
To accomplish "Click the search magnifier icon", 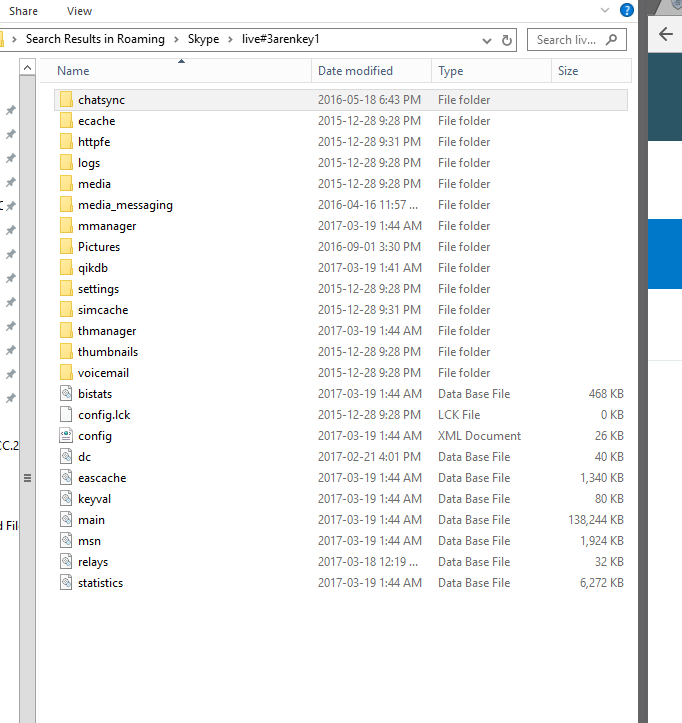I will pyautogui.click(x=611, y=40).
